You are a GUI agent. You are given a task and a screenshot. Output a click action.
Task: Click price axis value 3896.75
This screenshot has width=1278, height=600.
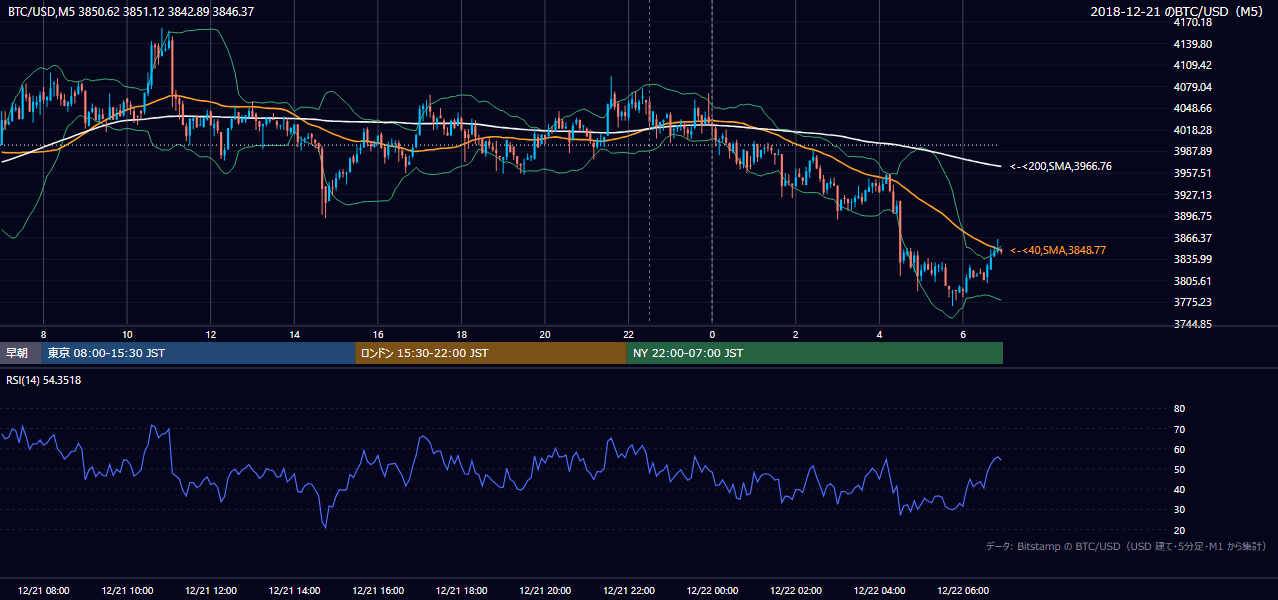pos(1193,216)
